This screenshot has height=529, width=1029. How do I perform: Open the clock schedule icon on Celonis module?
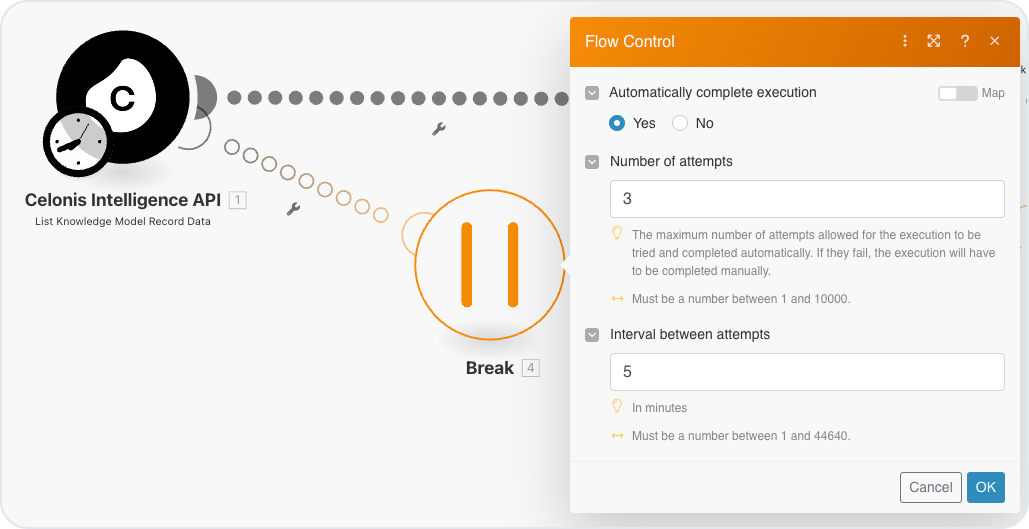click(77, 142)
